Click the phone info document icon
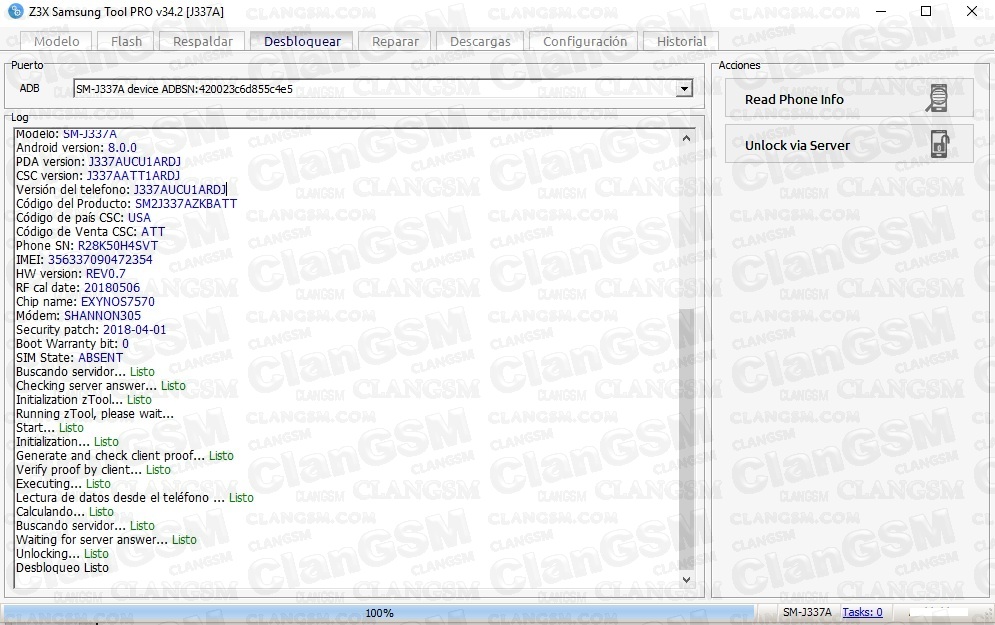This screenshot has height=625, width=995. point(937,98)
